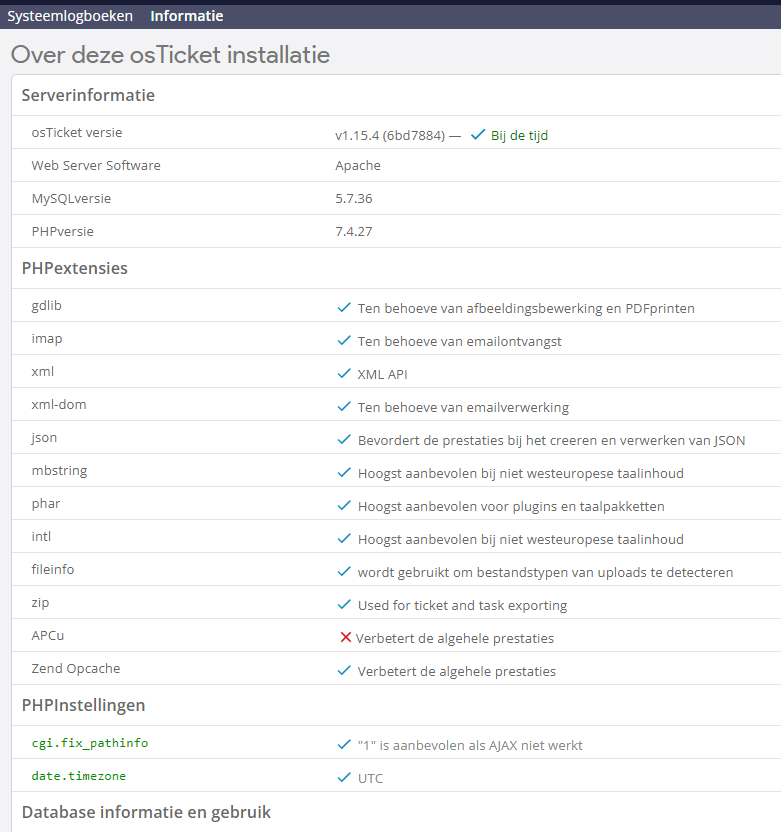781x832 pixels.
Task: Click the 'Apache' web server value
Action: pyautogui.click(x=358, y=166)
